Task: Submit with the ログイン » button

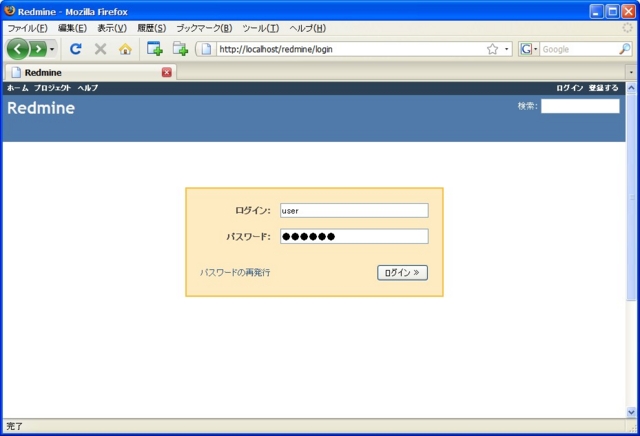Action: coord(402,273)
